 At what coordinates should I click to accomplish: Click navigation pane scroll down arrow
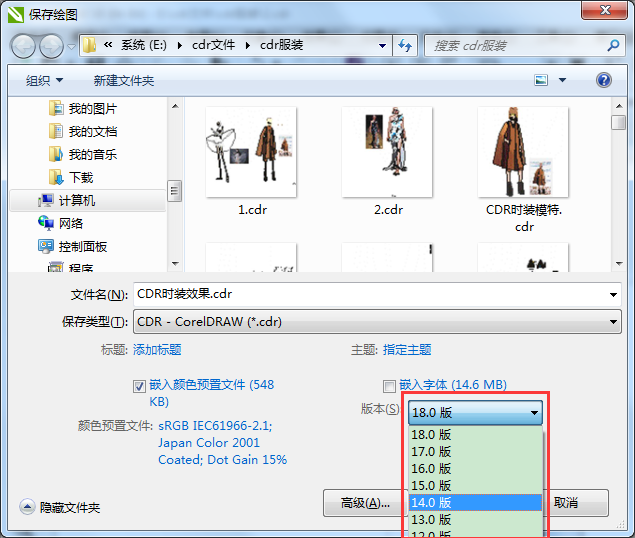point(175,264)
